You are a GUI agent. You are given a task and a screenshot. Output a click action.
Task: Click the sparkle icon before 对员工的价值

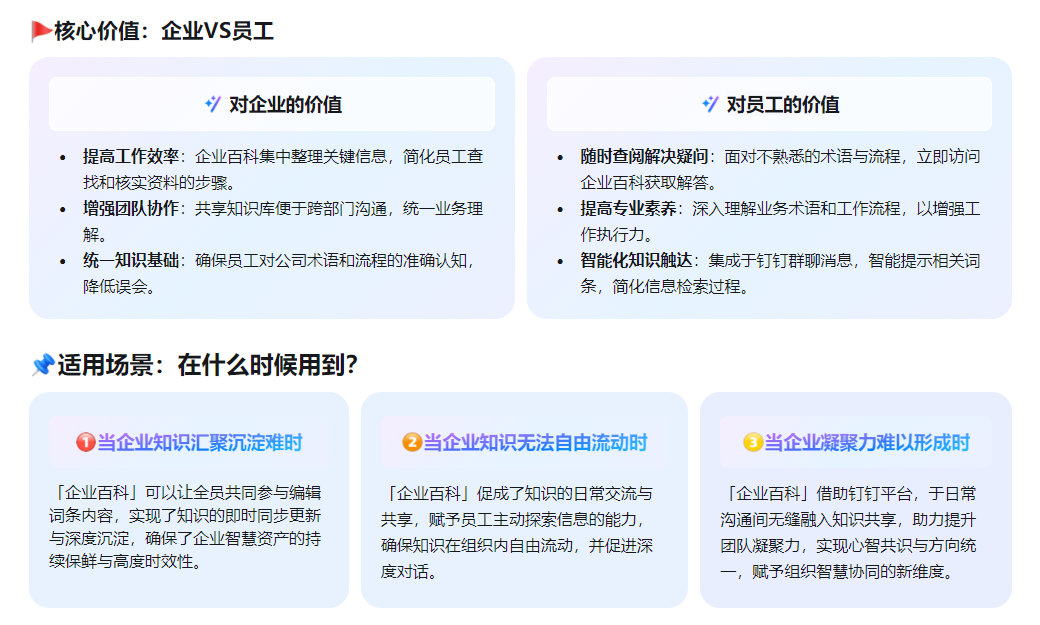click(x=710, y=104)
